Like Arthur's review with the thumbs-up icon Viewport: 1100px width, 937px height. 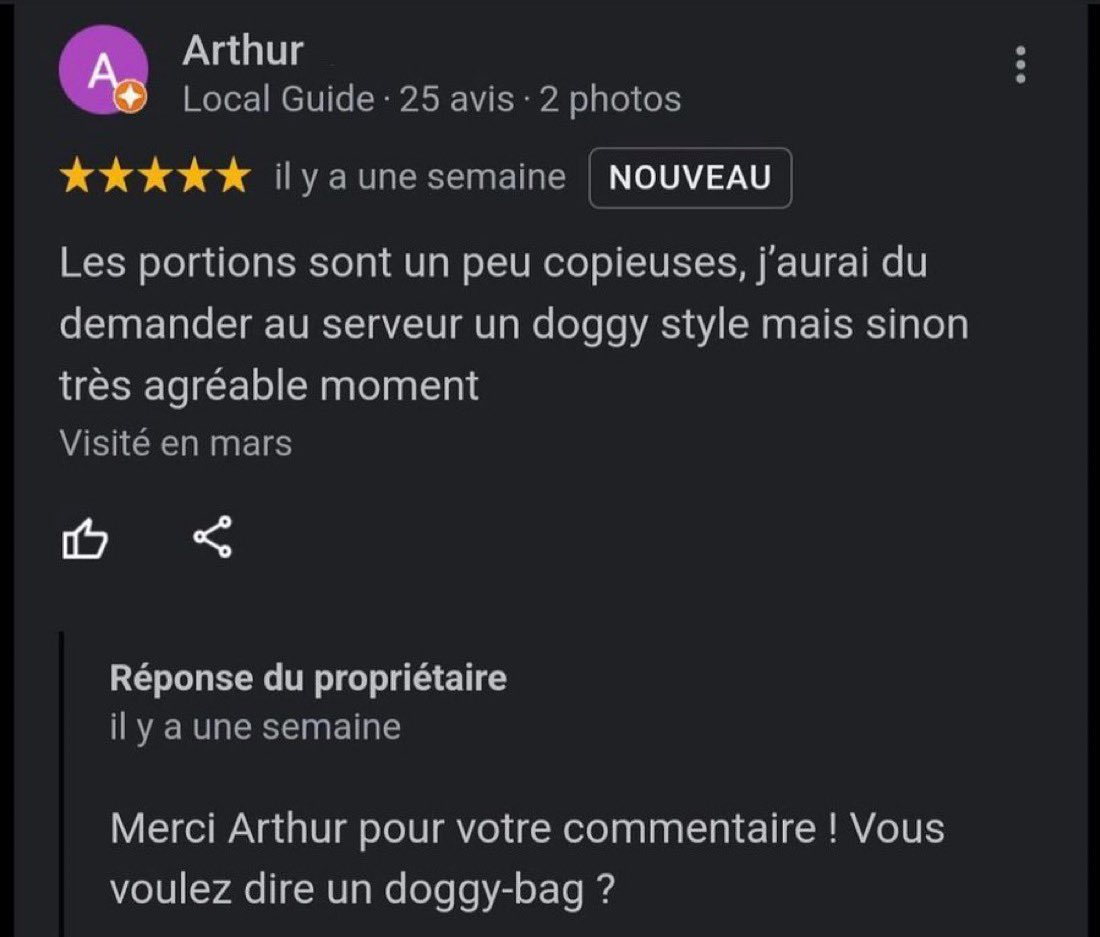[85, 539]
